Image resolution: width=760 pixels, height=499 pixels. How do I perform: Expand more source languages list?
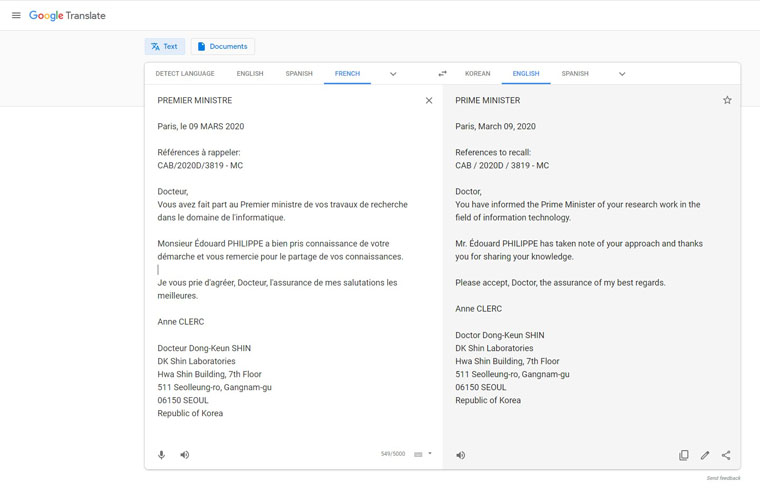393,74
